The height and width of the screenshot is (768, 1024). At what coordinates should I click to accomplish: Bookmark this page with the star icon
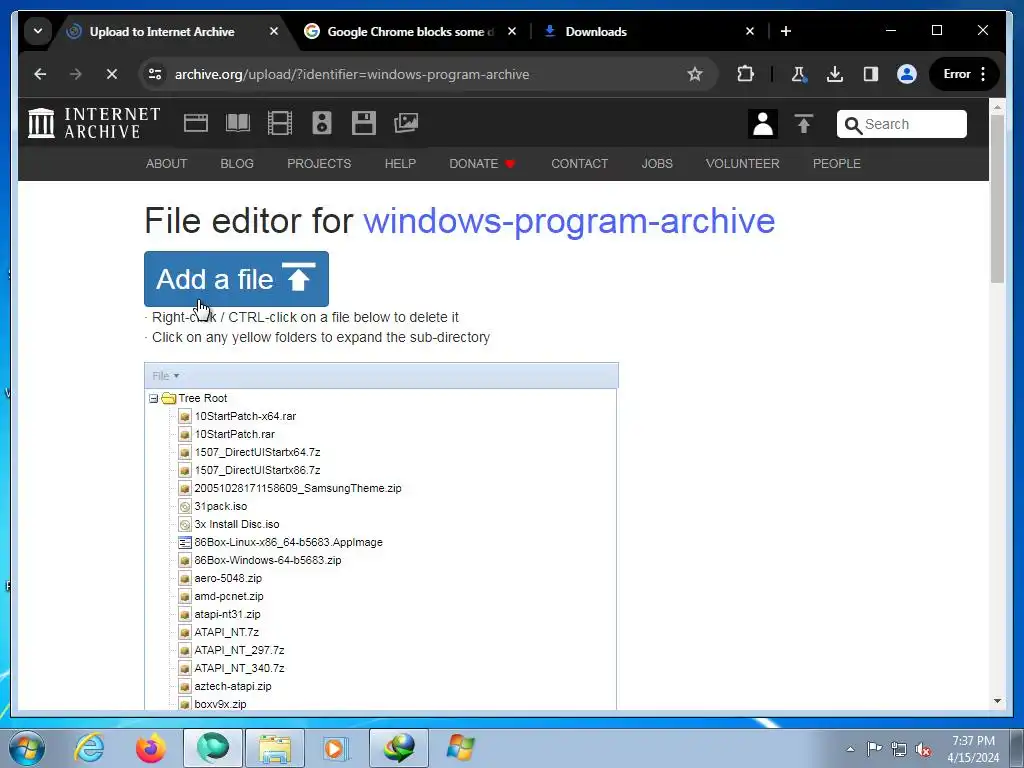(695, 74)
